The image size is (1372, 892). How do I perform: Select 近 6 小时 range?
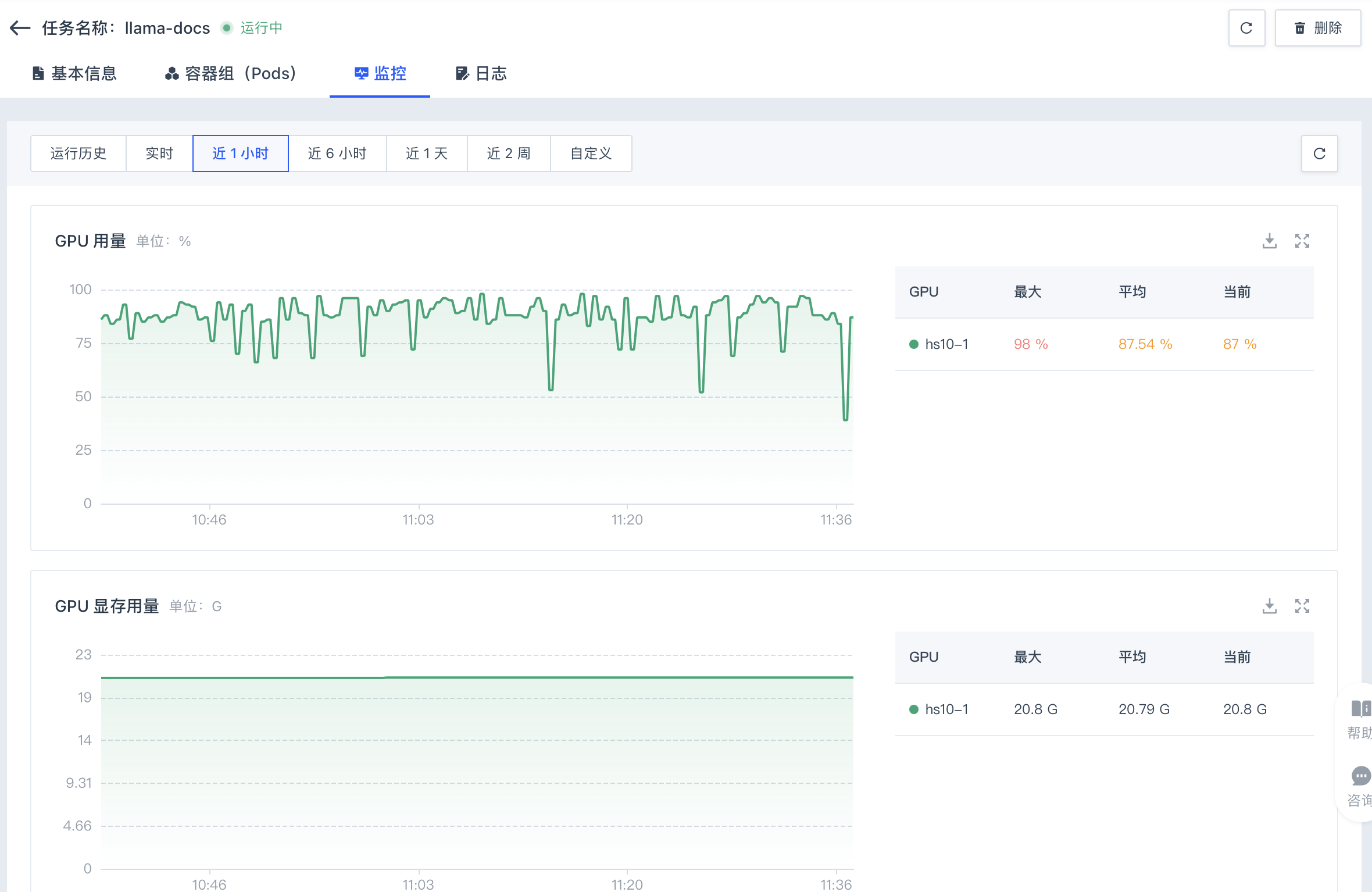[337, 154]
